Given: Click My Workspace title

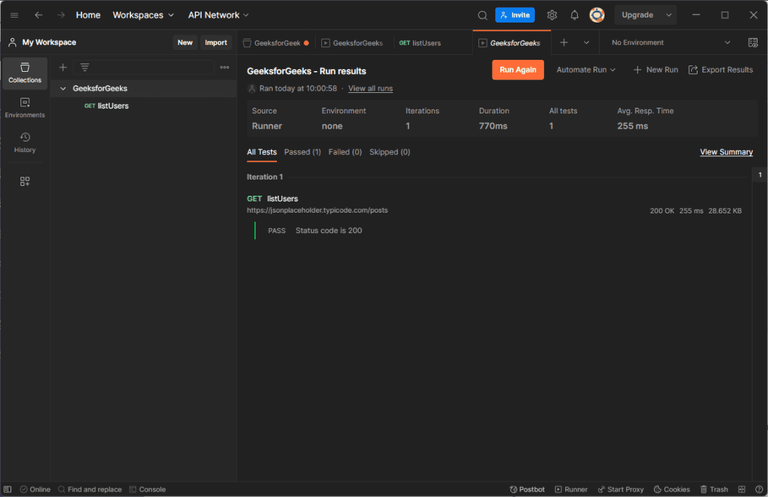Looking at the screenshot, I should [49, 42].
